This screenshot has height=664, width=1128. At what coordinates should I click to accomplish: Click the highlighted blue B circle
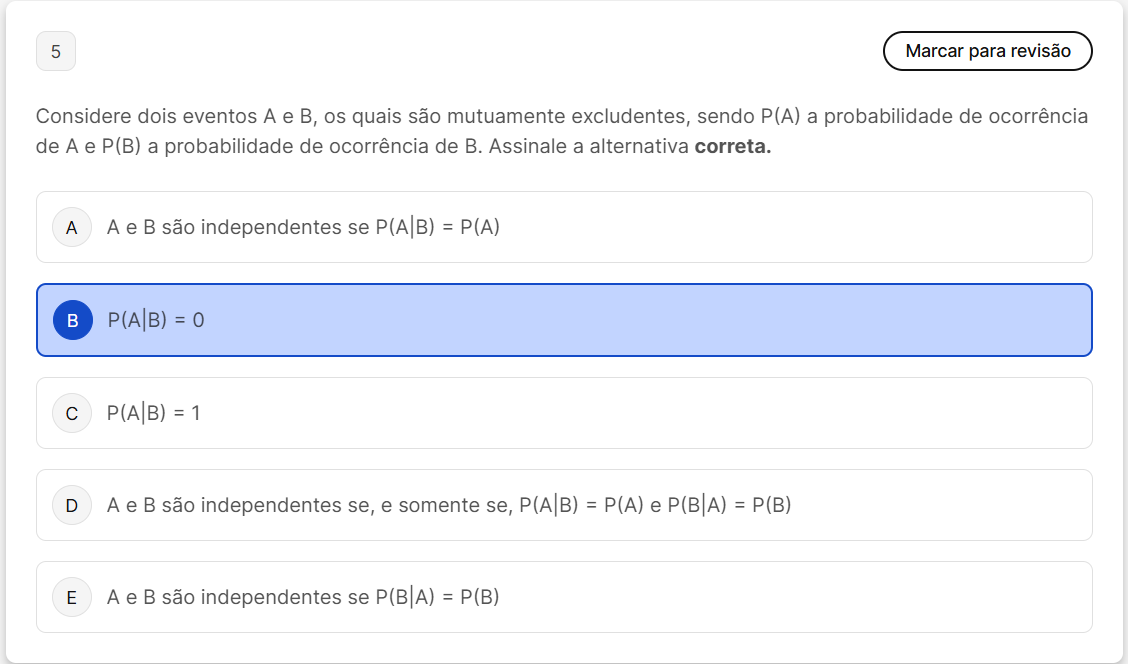[x=72, y=320]
